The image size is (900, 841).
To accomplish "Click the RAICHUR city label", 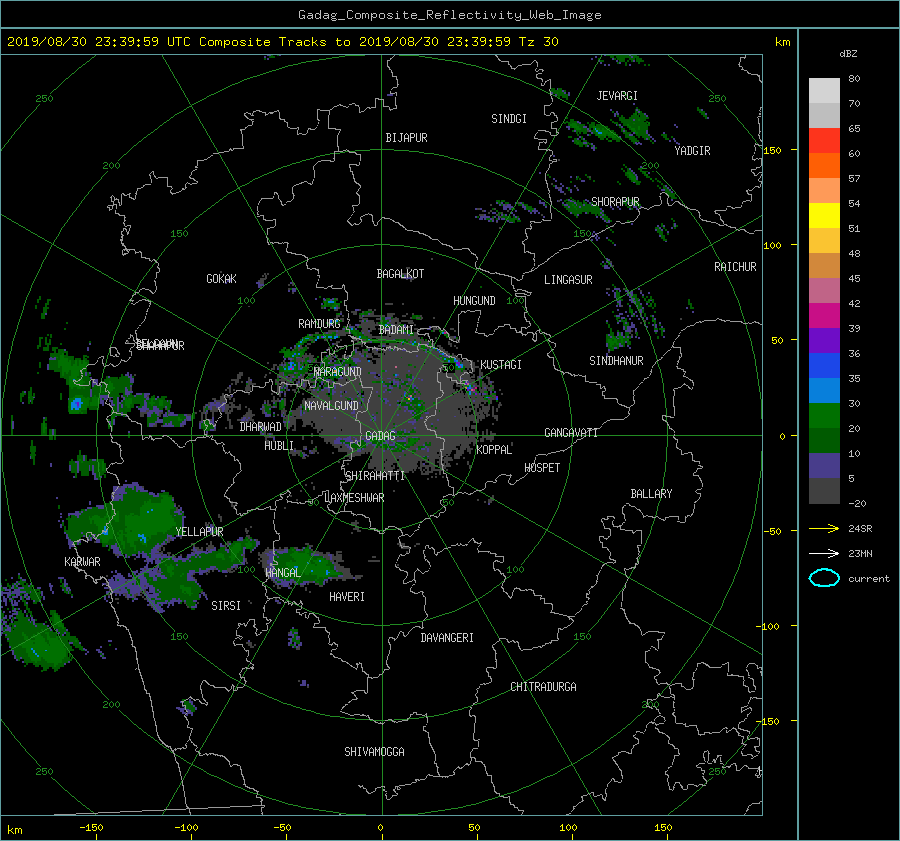I will pyautogui.click(x=735, y=267).
